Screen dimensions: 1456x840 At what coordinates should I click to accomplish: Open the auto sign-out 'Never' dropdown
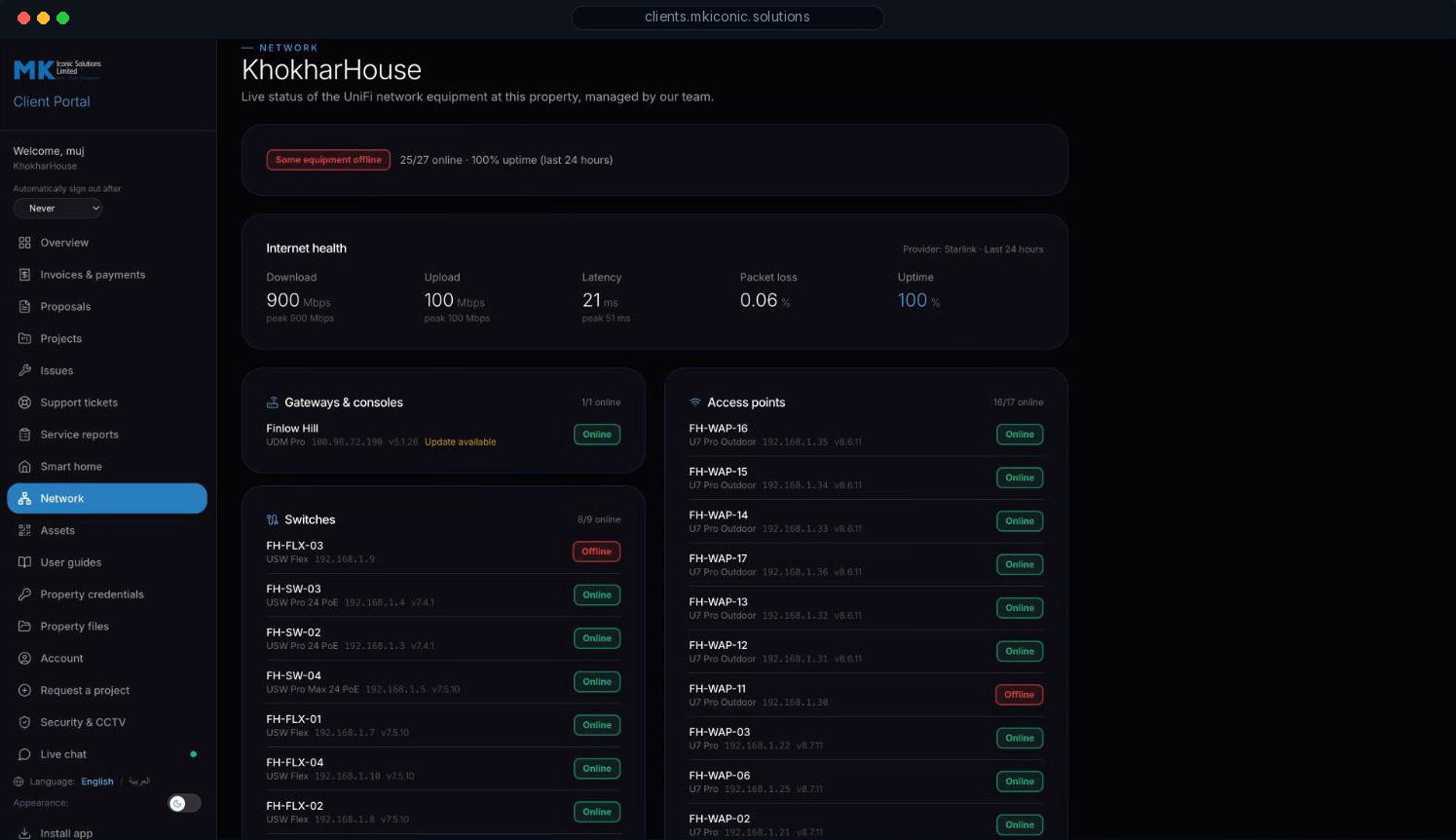click(x=58, y=208)
